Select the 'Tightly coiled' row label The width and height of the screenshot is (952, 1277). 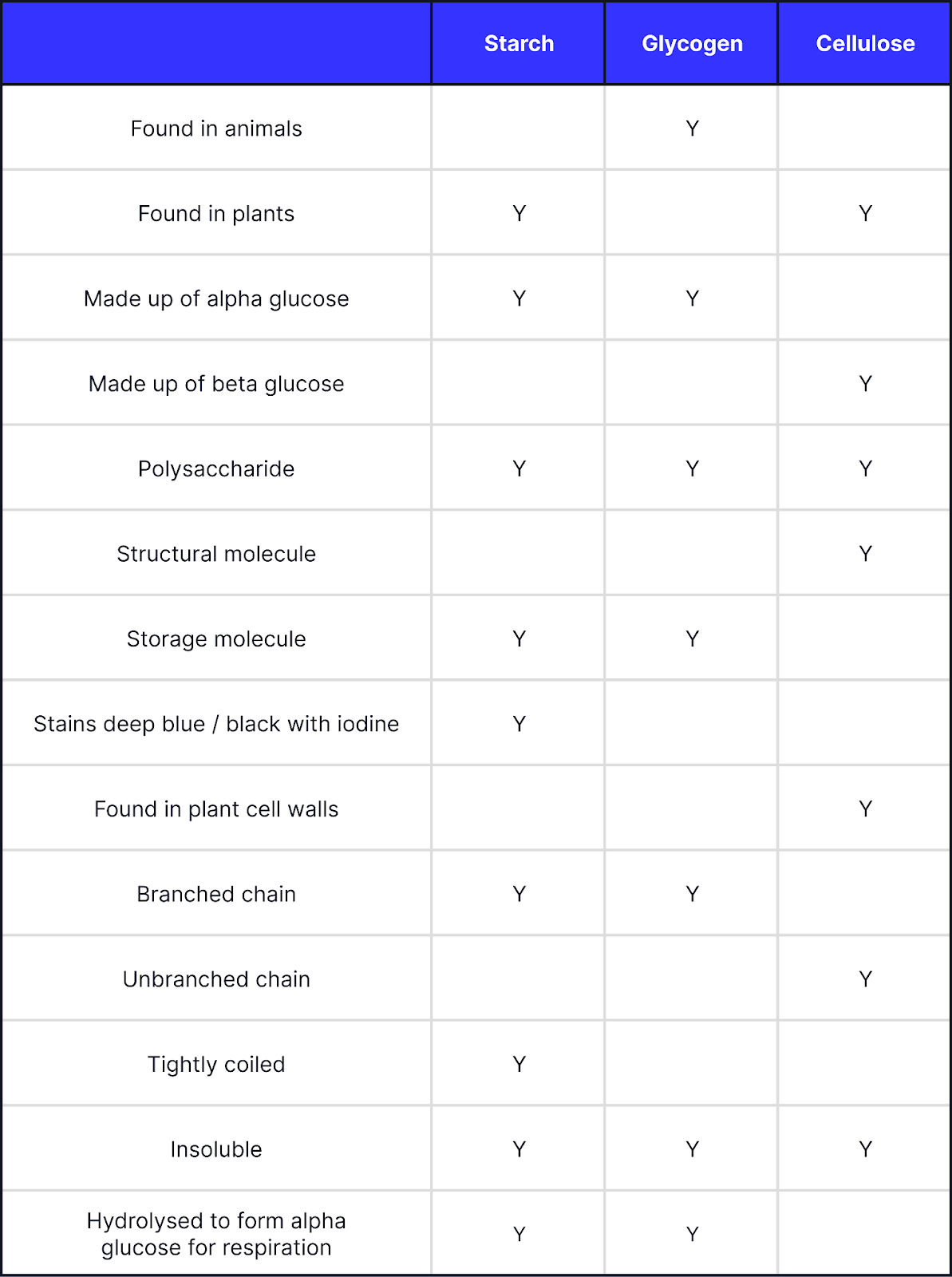click(216, 1065)
